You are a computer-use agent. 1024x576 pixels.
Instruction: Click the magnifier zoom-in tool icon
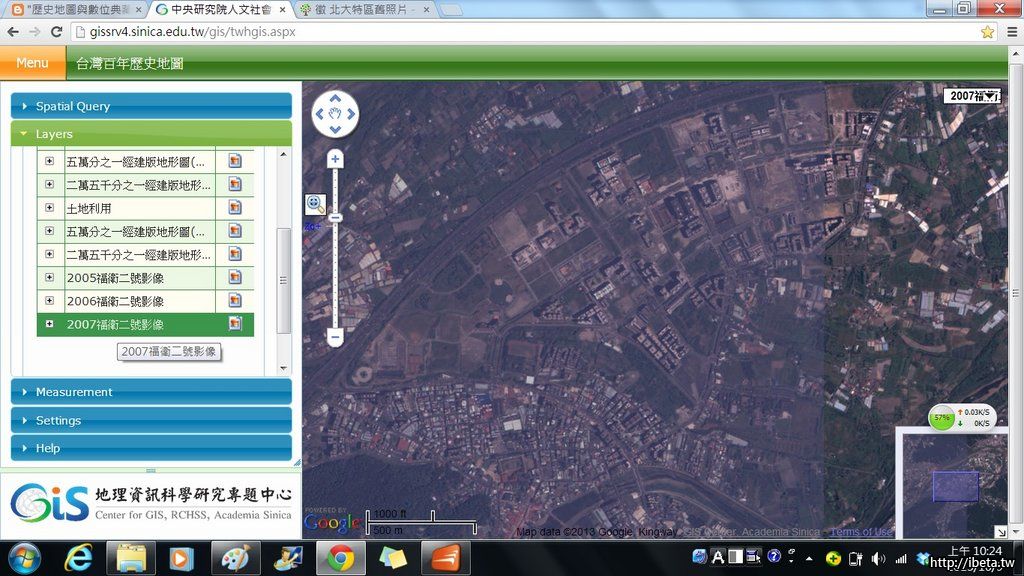[x=314, y=204]
